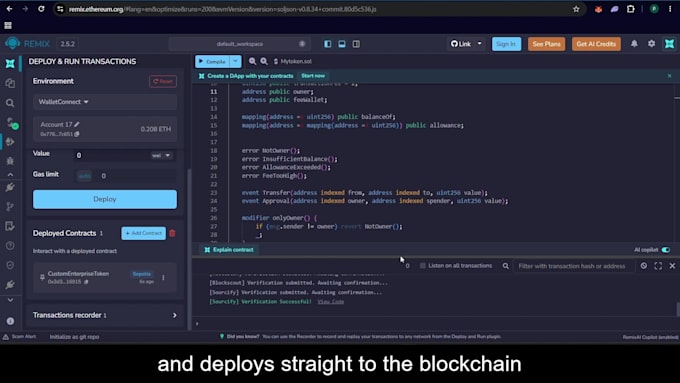Screen dimensions: 680x383
Task: Open the settings gear in top bar
Action: click(651, 44)
